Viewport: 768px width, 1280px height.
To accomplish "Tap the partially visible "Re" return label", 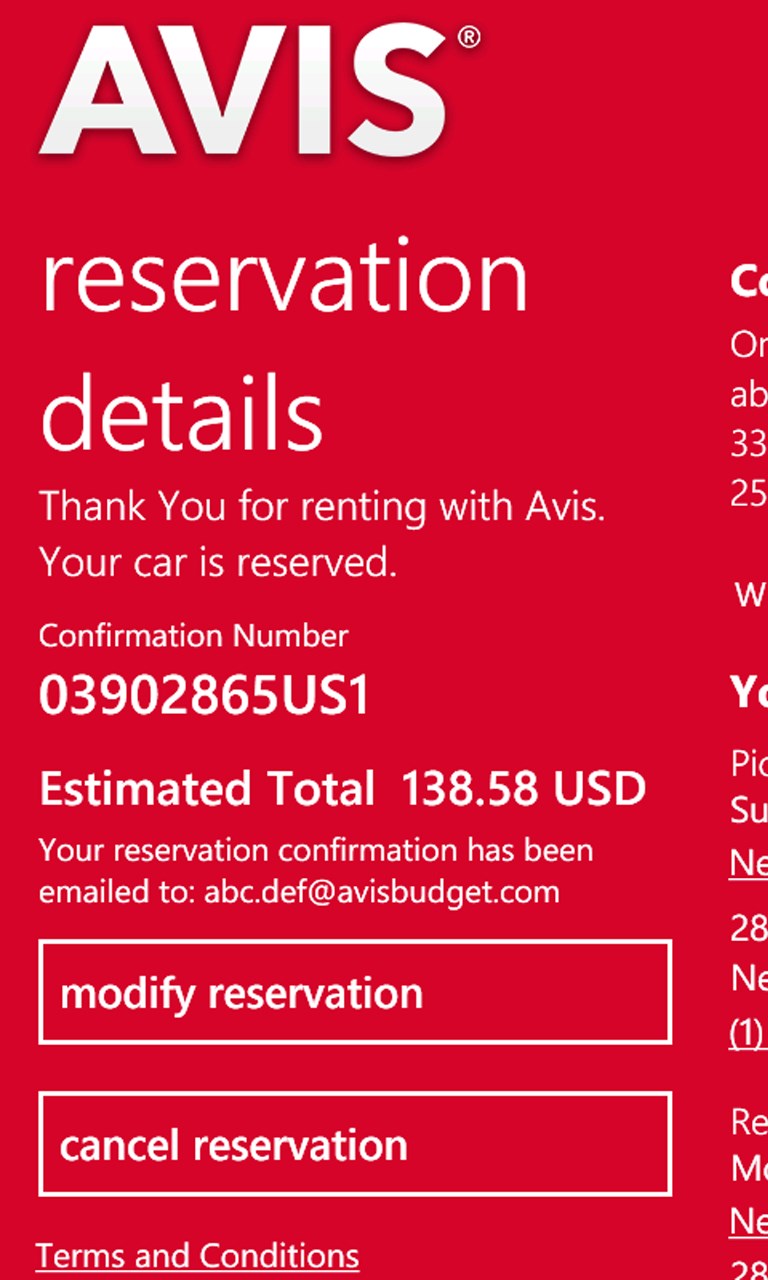I will pyautogui.click(x=750, y=1123).
